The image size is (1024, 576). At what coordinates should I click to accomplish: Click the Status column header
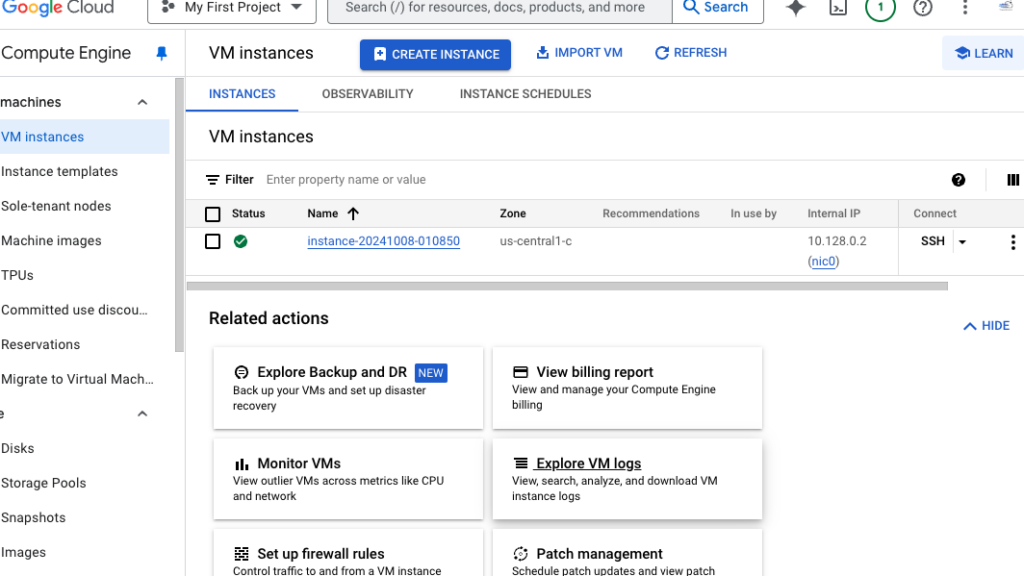(248, 214)
